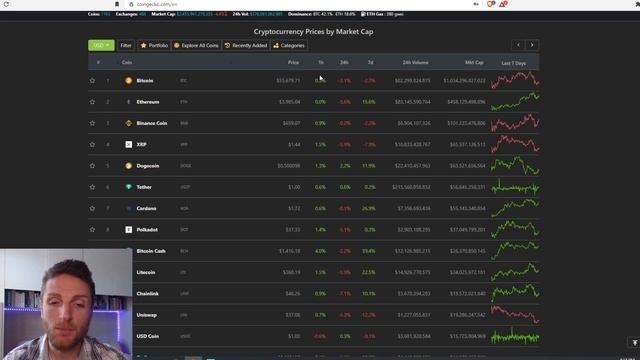The height and width of the screenshot is (360, 640).
Task: Click the Cardano logo icon
Action: click(x=129, y=209)
